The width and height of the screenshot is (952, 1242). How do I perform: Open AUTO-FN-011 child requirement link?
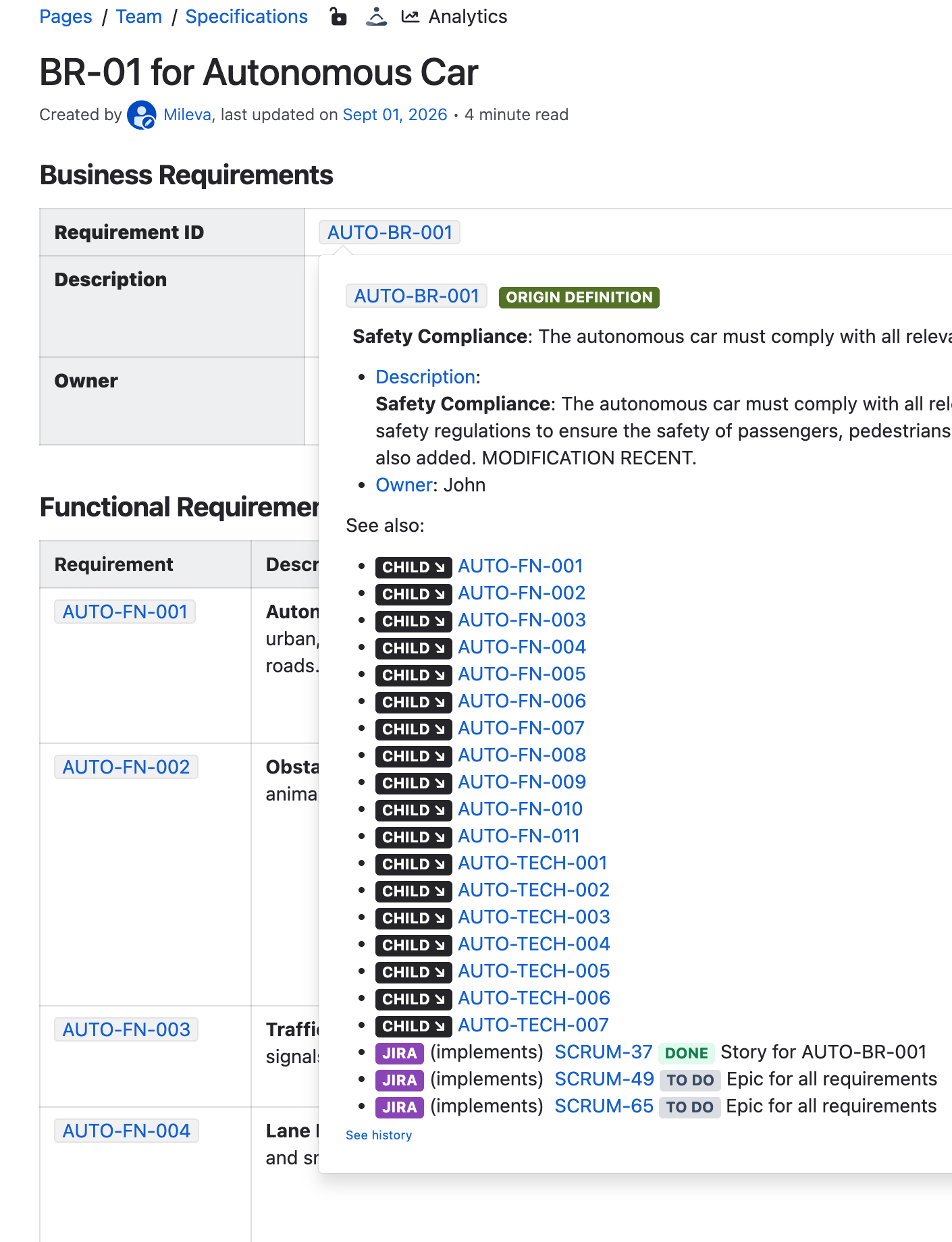(519, 836)
